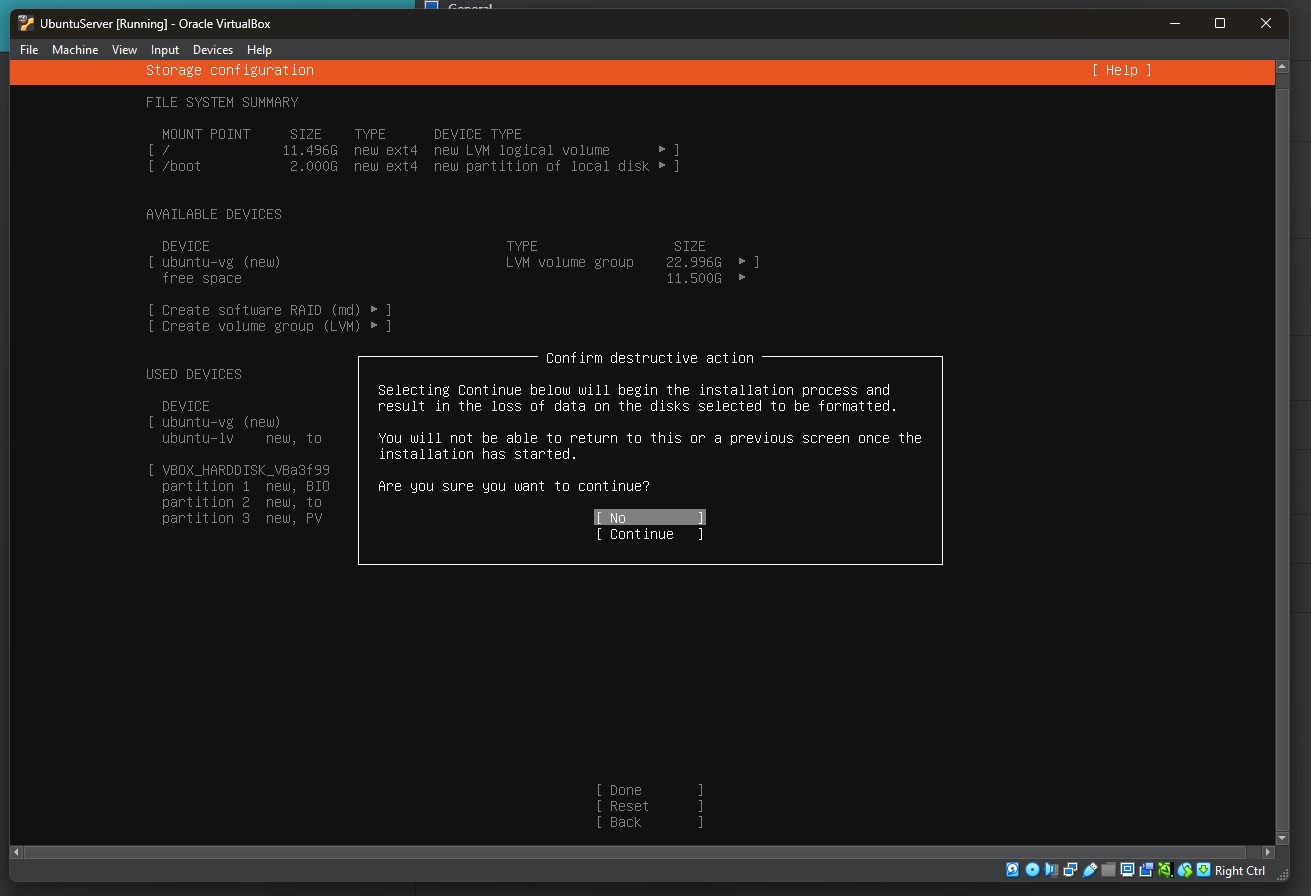Screen dimensions: 1311x896
Task: Open the Devices menu
Action: click(x=212, y=50)
